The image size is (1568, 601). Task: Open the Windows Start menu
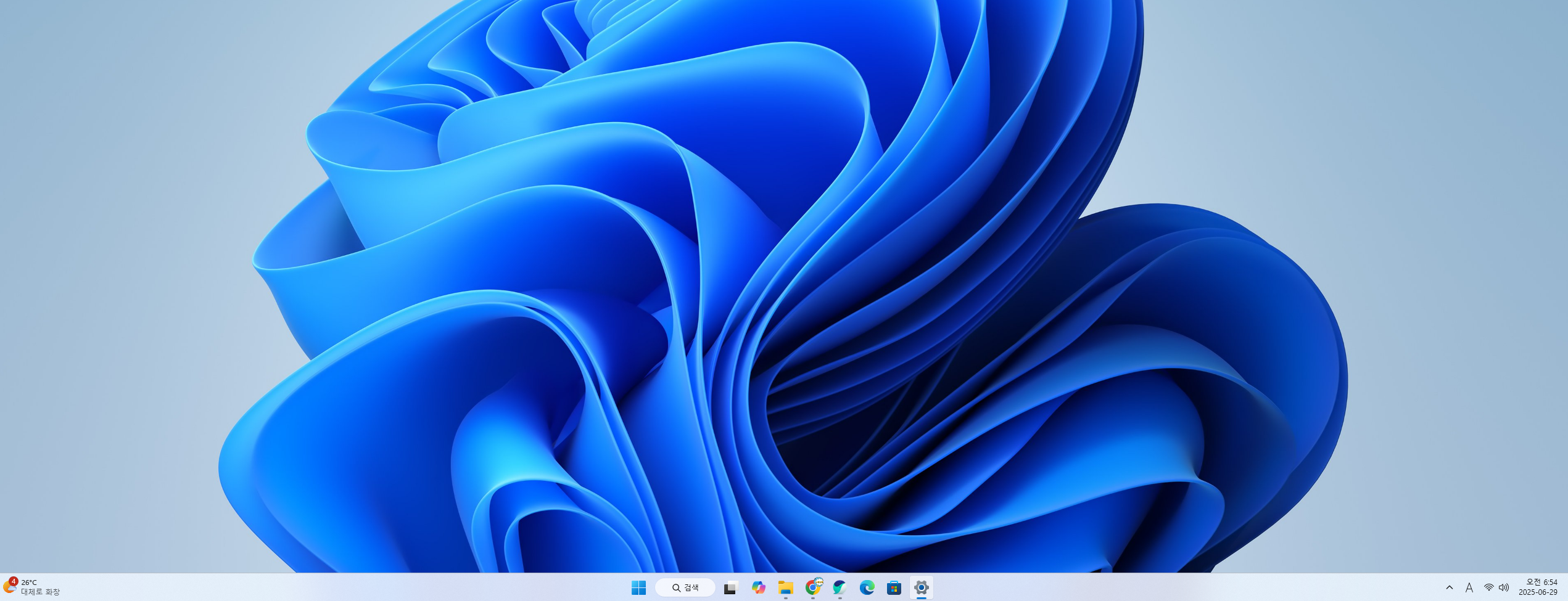pyautogui.click(x=638, y=587)
